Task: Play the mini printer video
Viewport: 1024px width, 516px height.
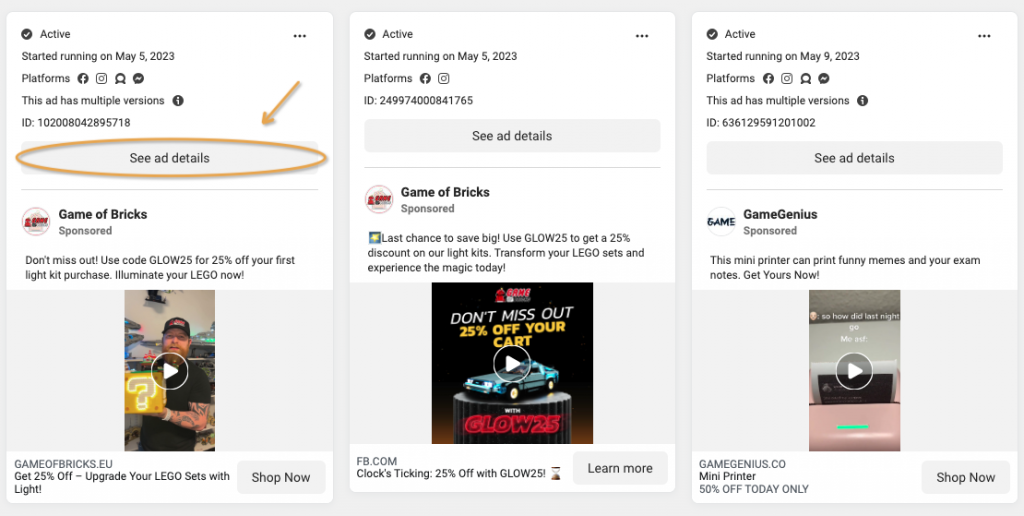Action: click(x=854, y=372)
